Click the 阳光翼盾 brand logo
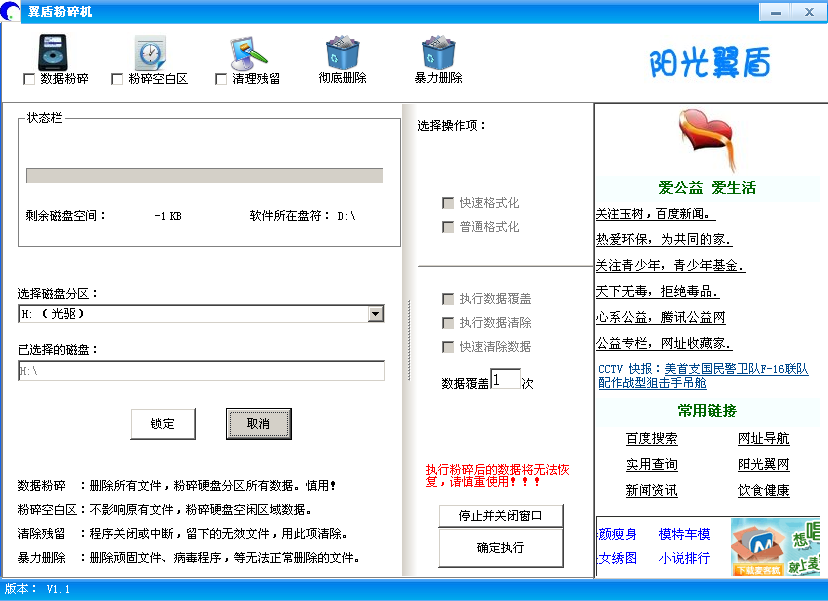The width and height of the screenshot is (828, 601). pos(710,62)
